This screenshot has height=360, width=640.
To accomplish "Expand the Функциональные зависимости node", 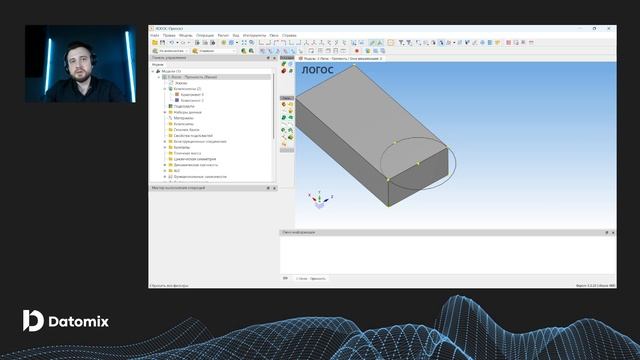I will [x=165, y=177].
